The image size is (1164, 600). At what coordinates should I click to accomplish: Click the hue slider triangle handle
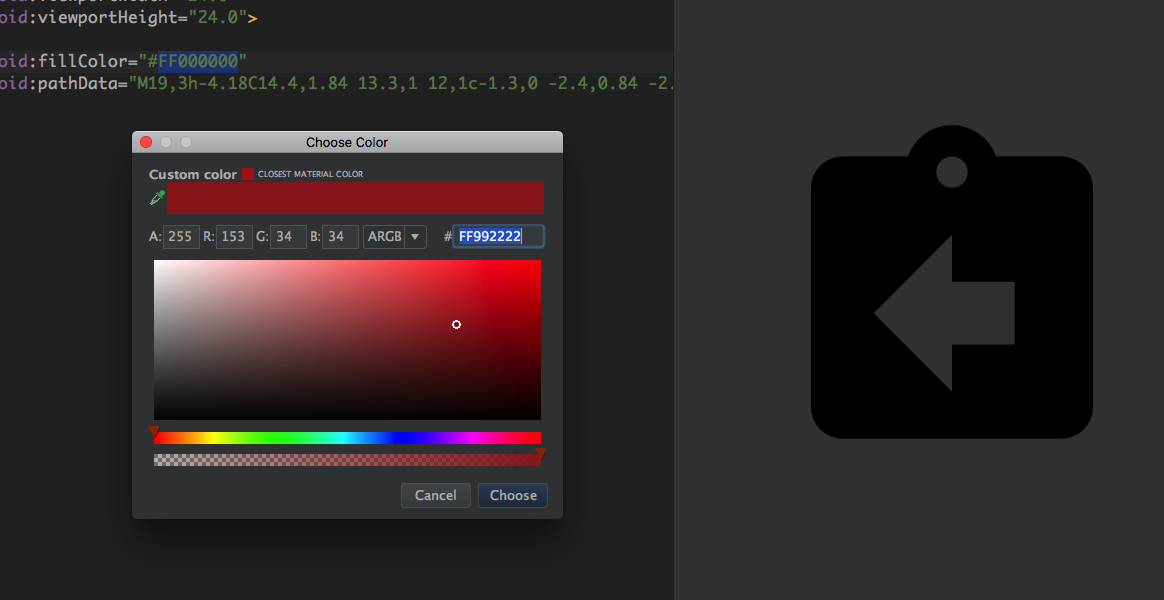154,431
